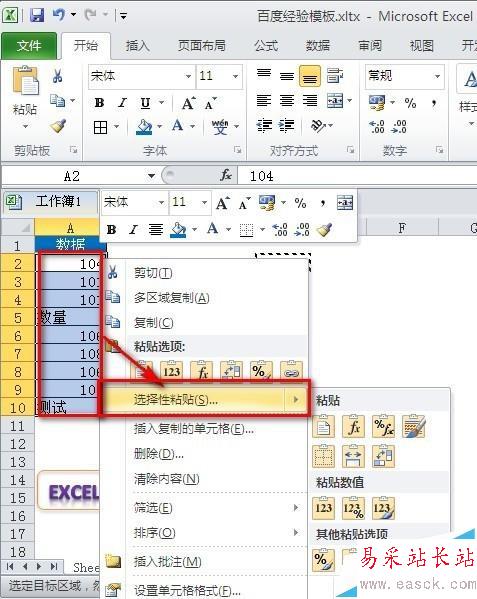
Task: Choose 复制(C) Copy from context menu
Action: [205, 323]
